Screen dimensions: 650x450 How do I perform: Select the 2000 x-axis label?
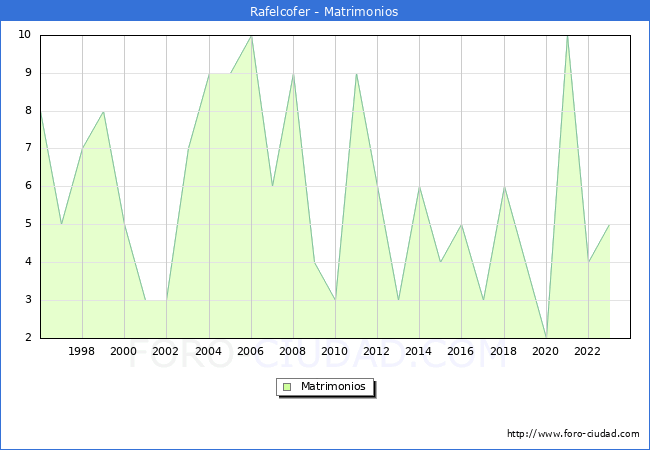point(124,351)
